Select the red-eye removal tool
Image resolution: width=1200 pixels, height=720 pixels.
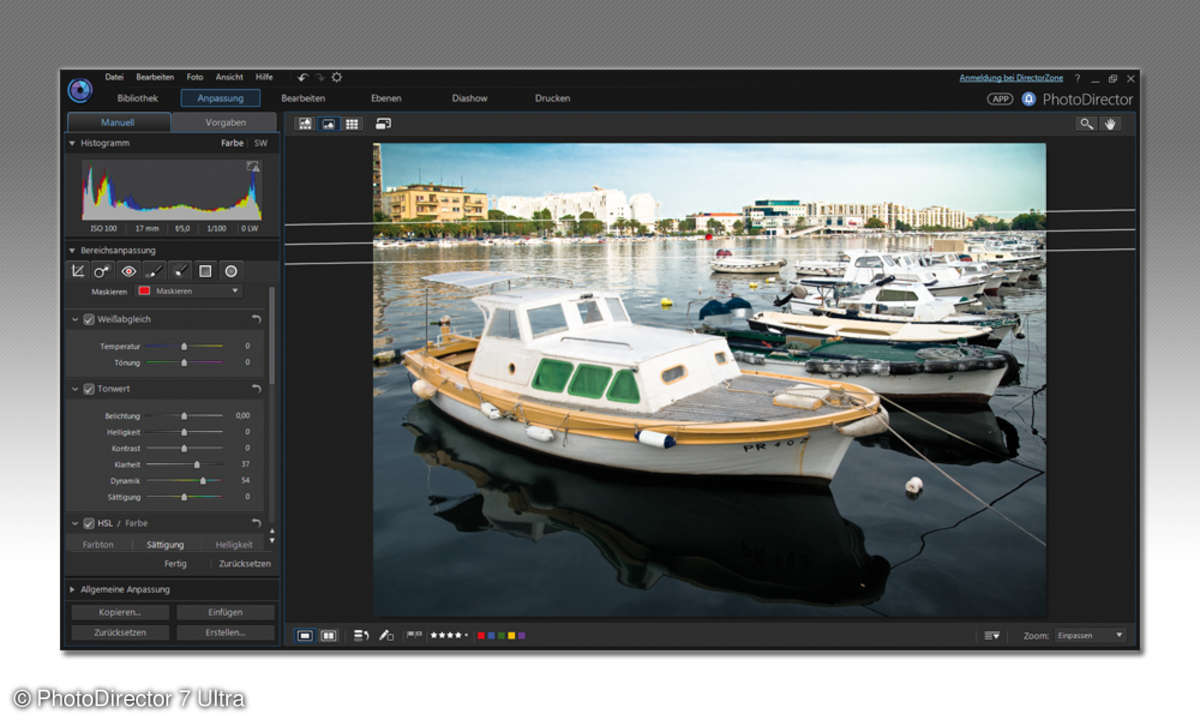[x=129, y=271]
